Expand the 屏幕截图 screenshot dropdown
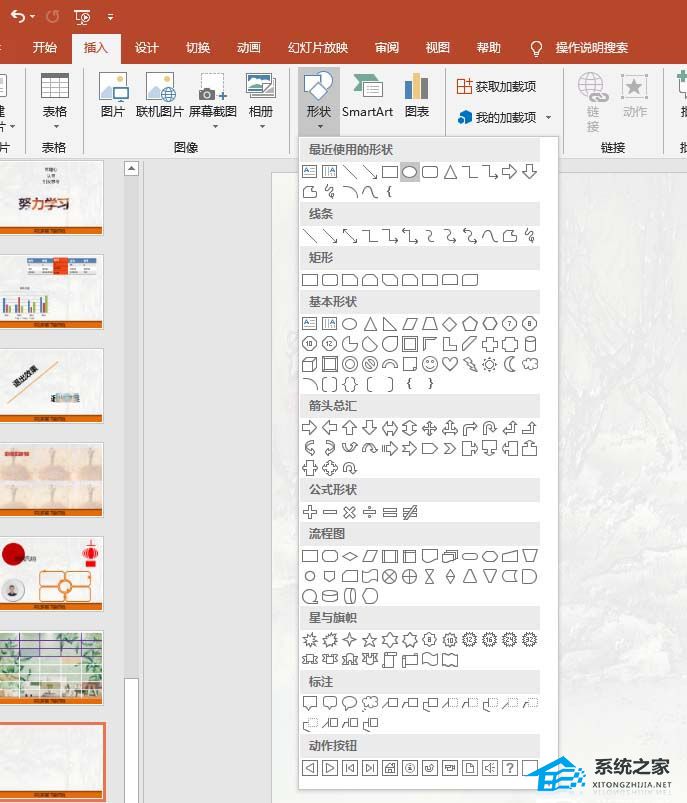The height and width of the screenshot is (803, 687). [213, 102]
